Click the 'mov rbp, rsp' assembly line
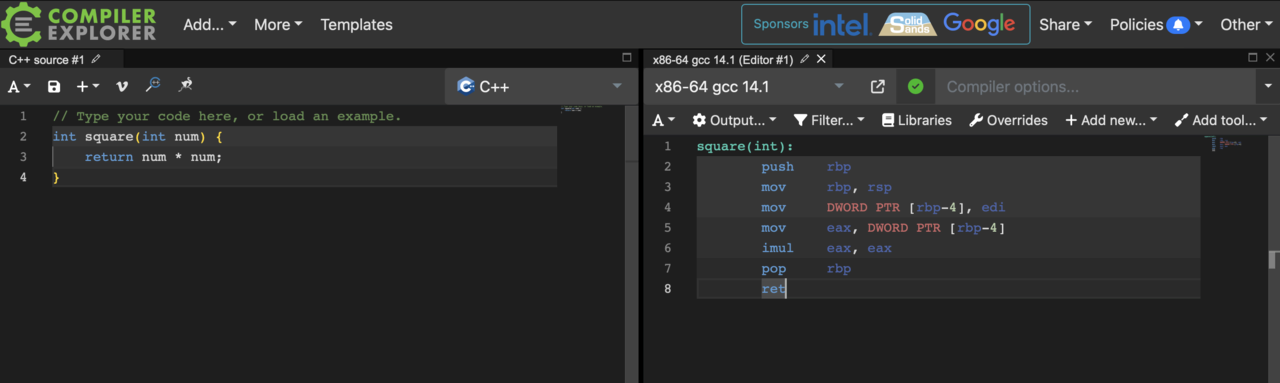This screenshot has width=1280, height=383. click(826, 187)
